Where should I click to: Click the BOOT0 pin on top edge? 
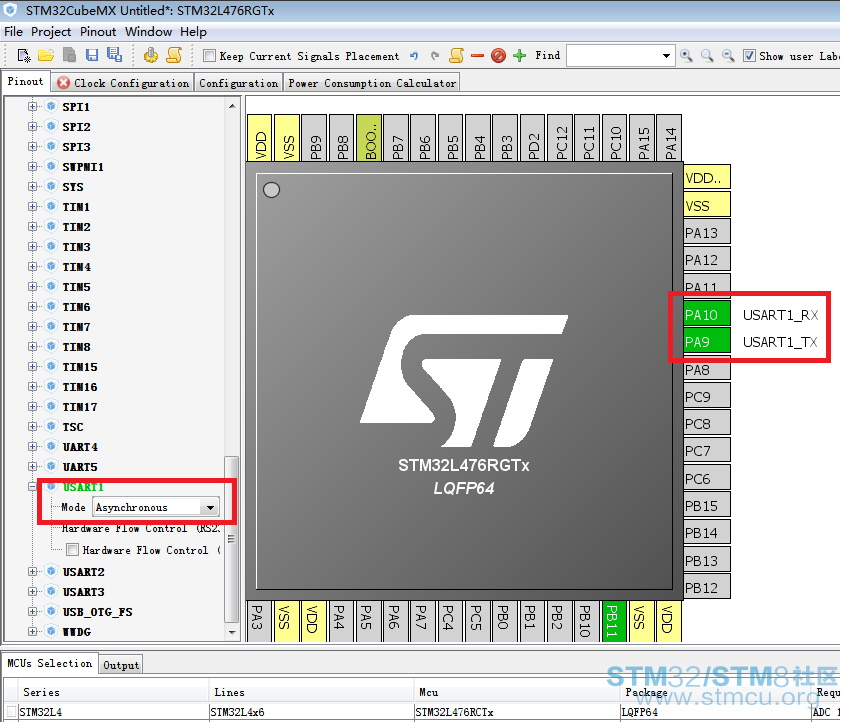coord(369,137)
